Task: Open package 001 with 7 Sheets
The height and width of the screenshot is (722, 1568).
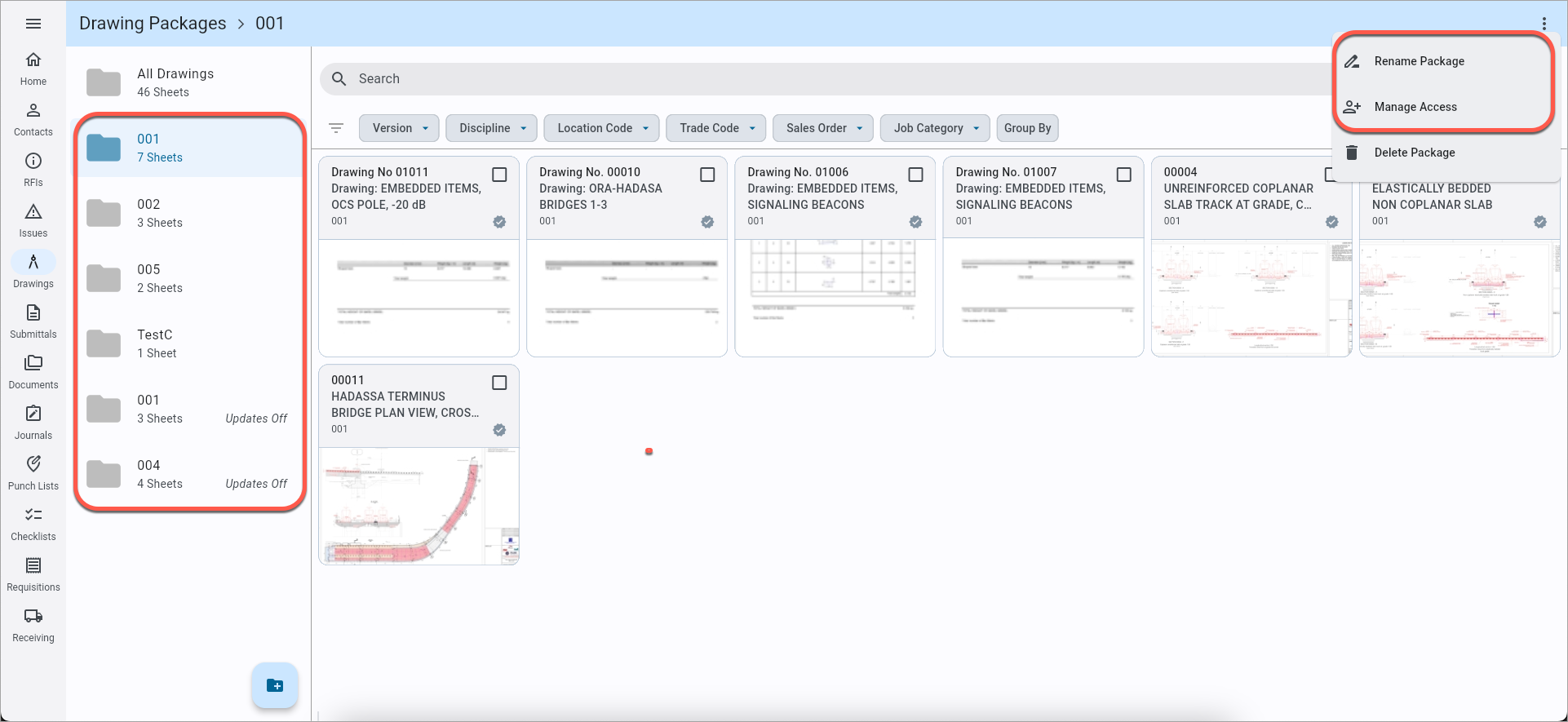Action: click(x=189, y=148)
